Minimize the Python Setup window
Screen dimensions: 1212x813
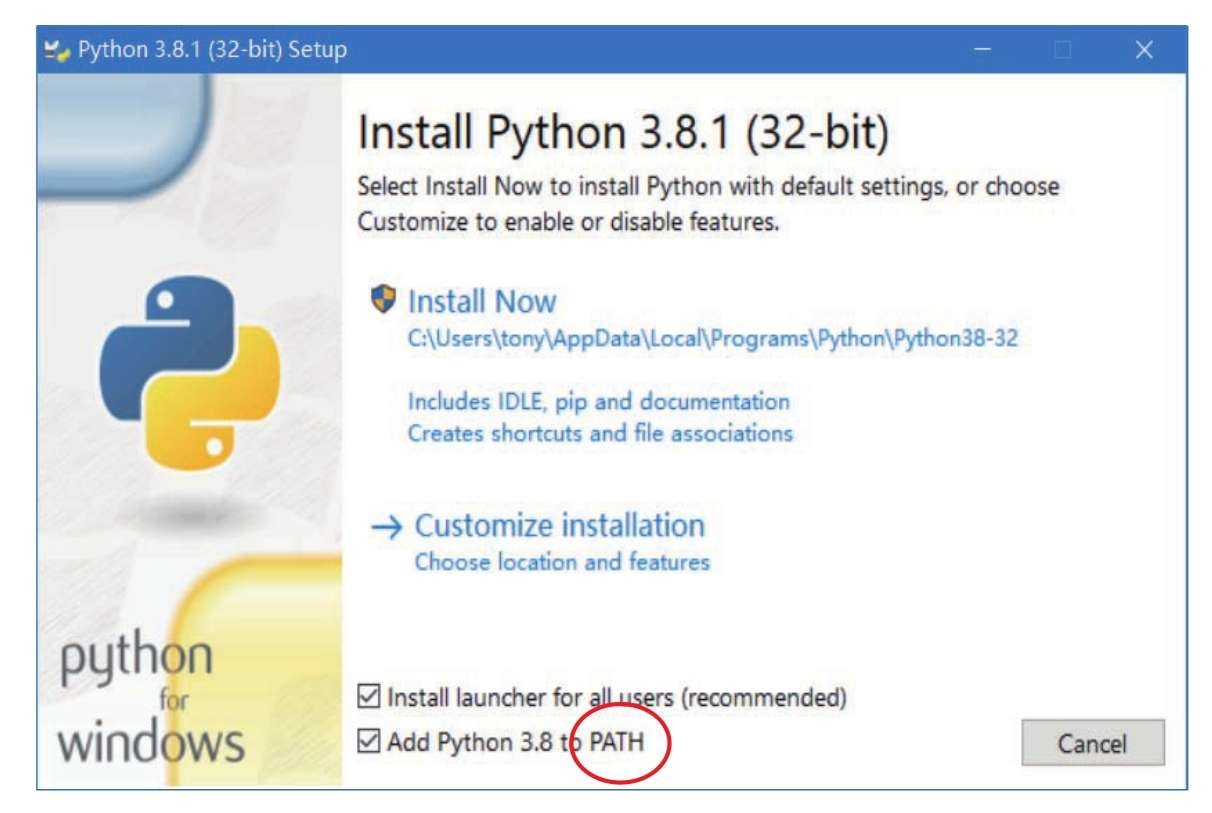[984, 49]
